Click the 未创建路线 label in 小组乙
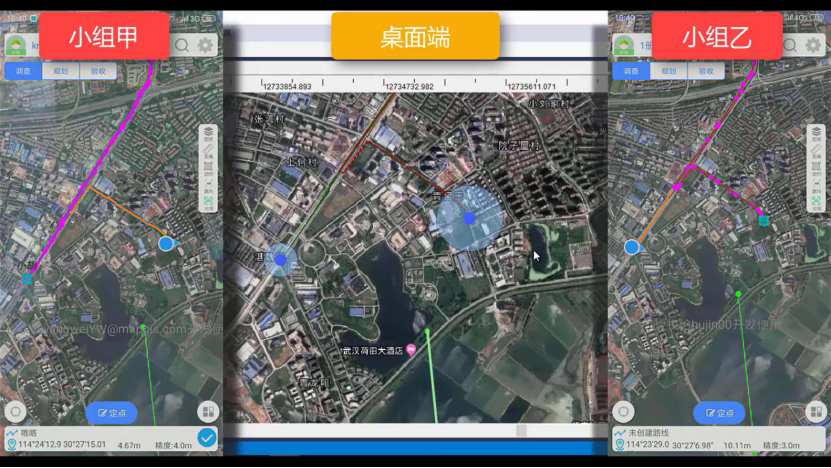The width and height of the screenshot is (831, 468). (649, 433)
